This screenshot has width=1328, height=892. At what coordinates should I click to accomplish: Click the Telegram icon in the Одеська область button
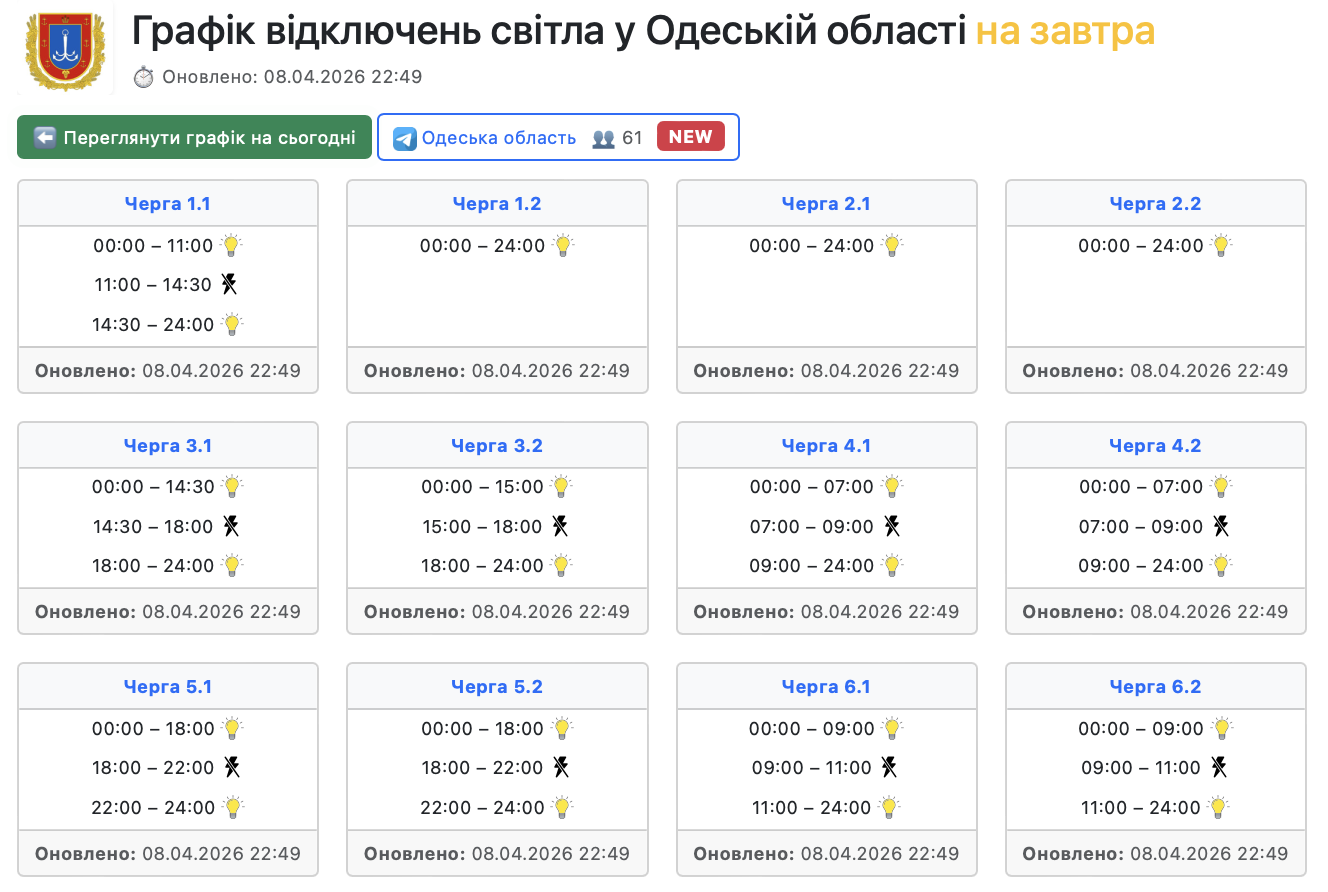coord(404,138)
